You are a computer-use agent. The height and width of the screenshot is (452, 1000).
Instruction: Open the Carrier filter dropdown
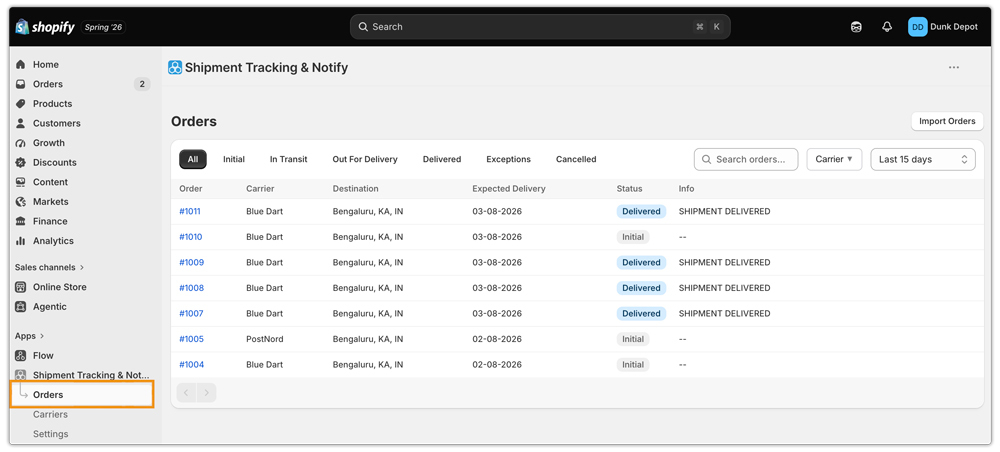(834, 159)
